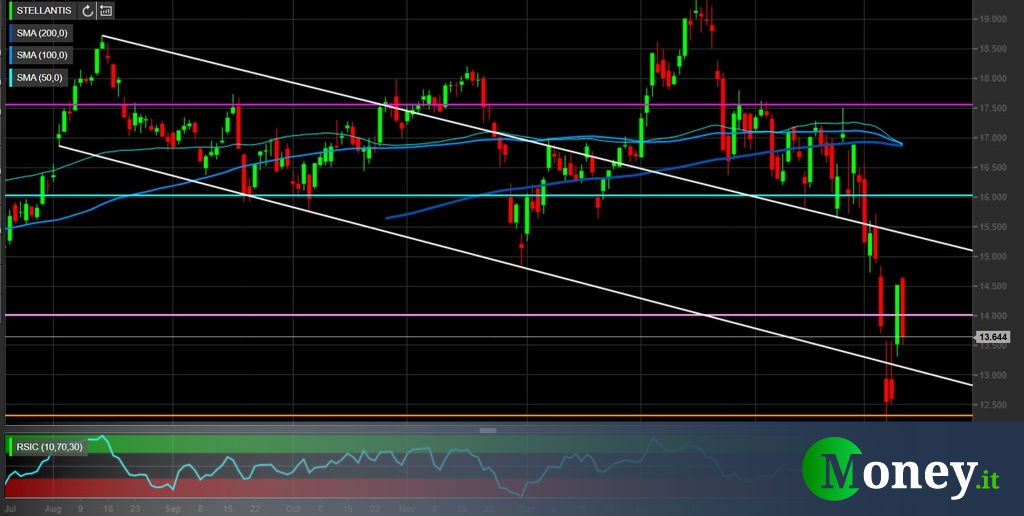Click the 16.500 price axis label
Viewport: 1024px width, 516px height.
pos(992,168)
